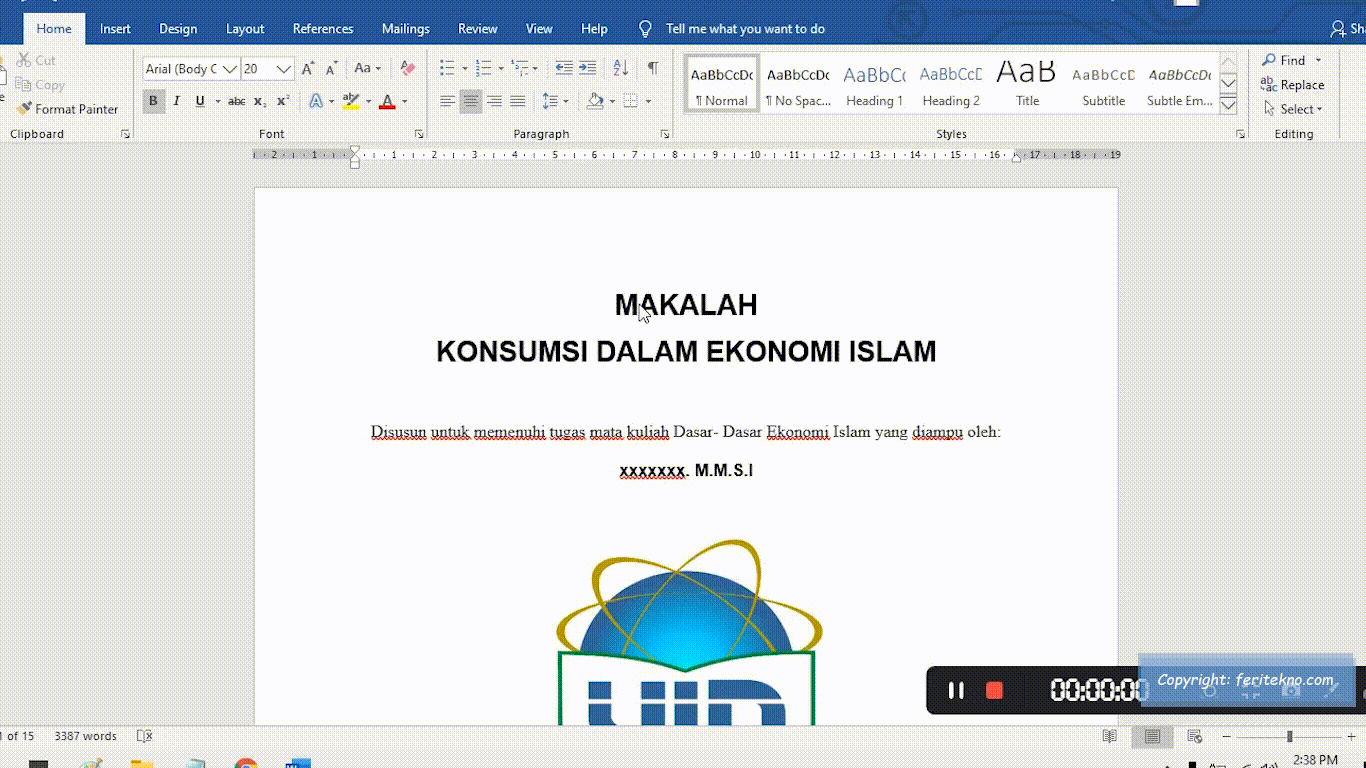Image resolution: width=1366 pixels, height=768 pixels.
Task: Open the Mailings tab
Action: click(405, 29)
